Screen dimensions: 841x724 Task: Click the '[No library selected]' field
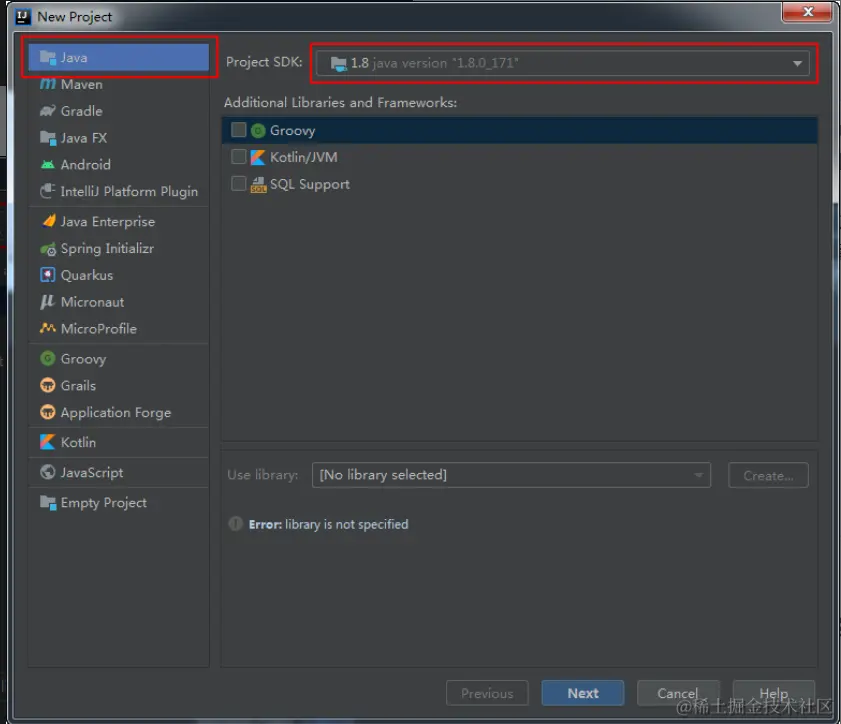click(511, 475)
